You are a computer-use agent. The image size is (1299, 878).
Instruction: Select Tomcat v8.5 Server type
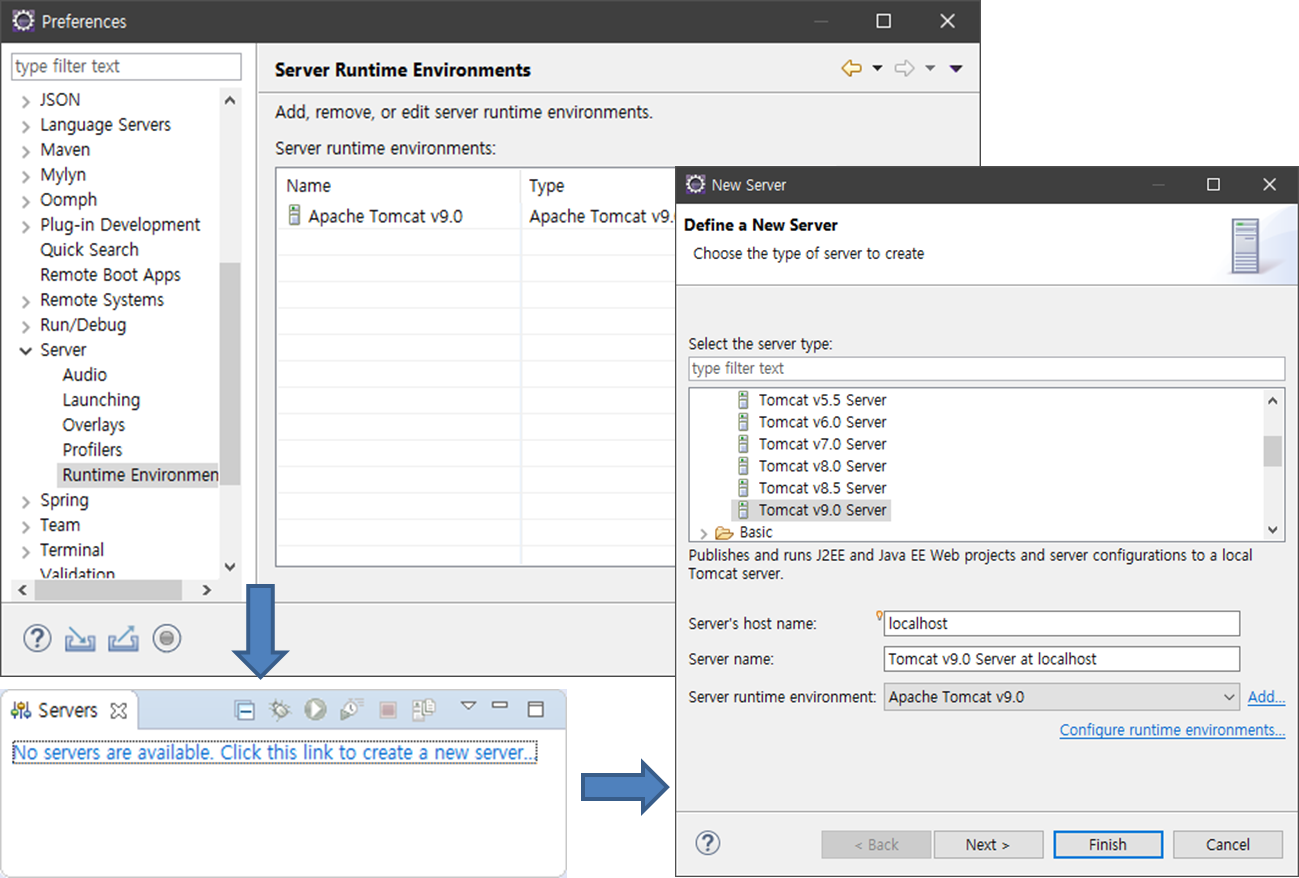(x=822, y=488)
